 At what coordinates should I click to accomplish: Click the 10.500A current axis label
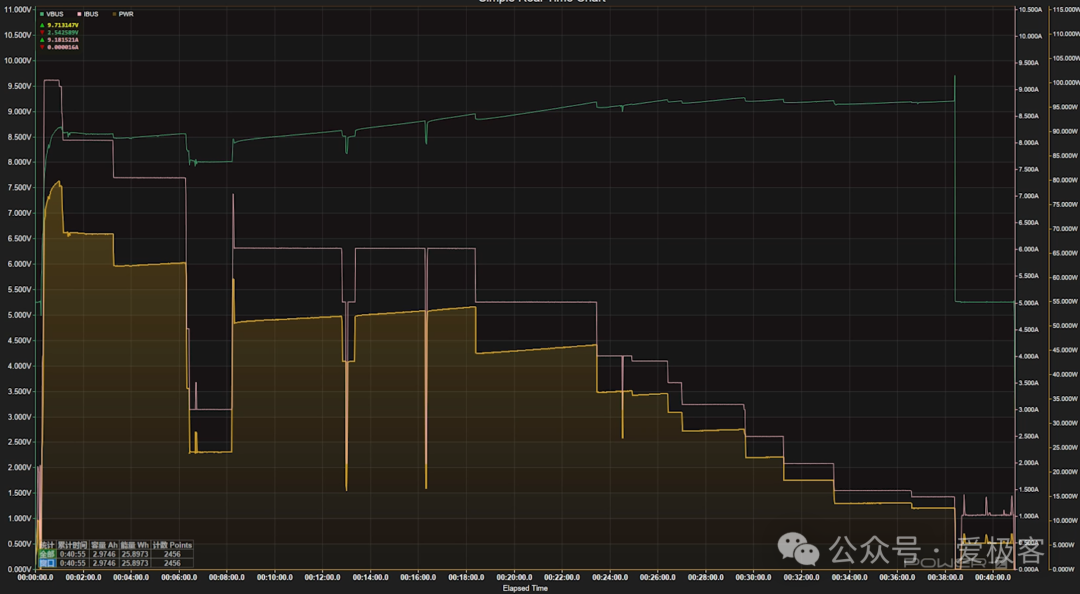(x=1030, y=10)
